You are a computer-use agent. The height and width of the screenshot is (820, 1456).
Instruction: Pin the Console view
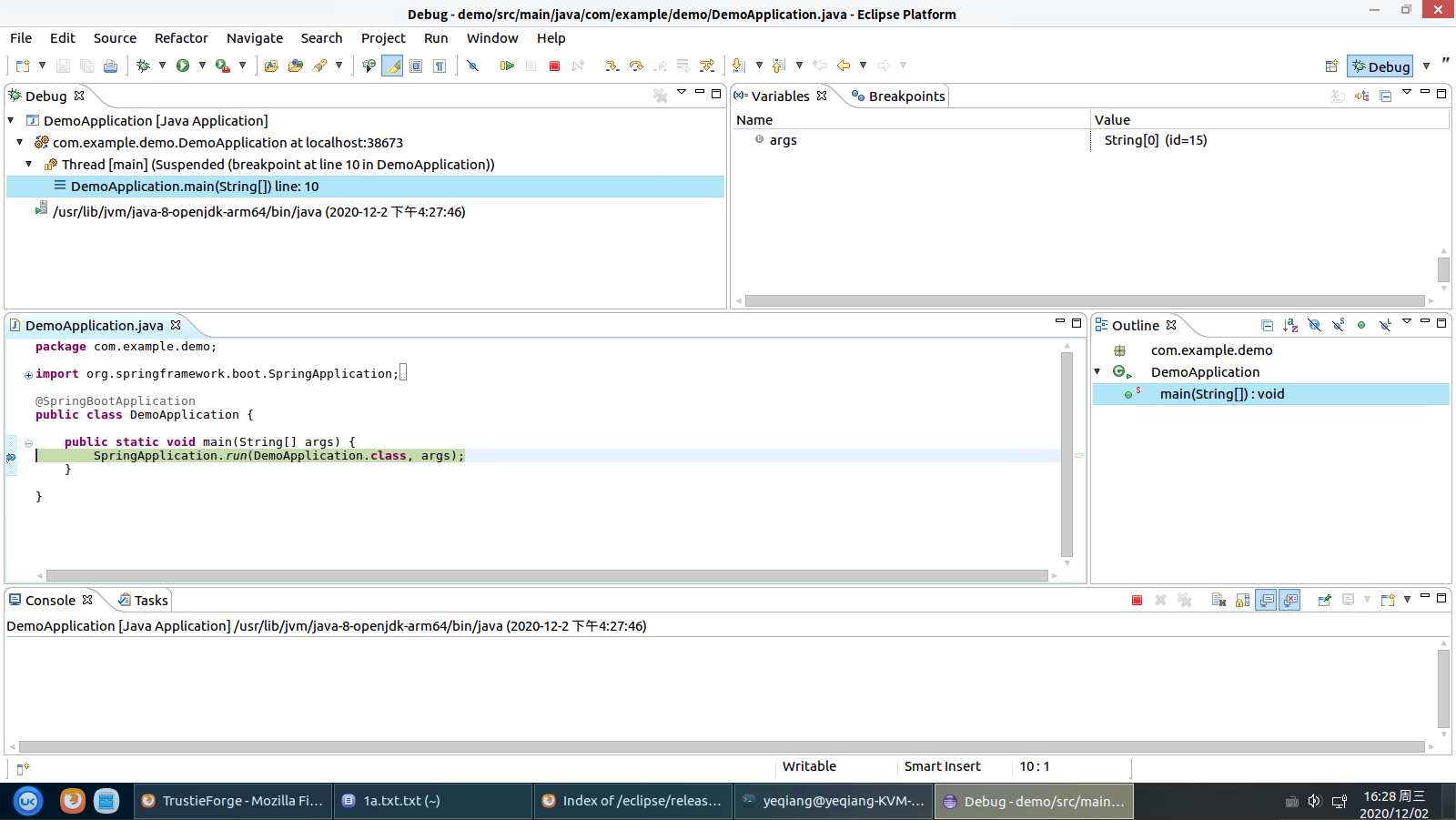point(1324,600)
